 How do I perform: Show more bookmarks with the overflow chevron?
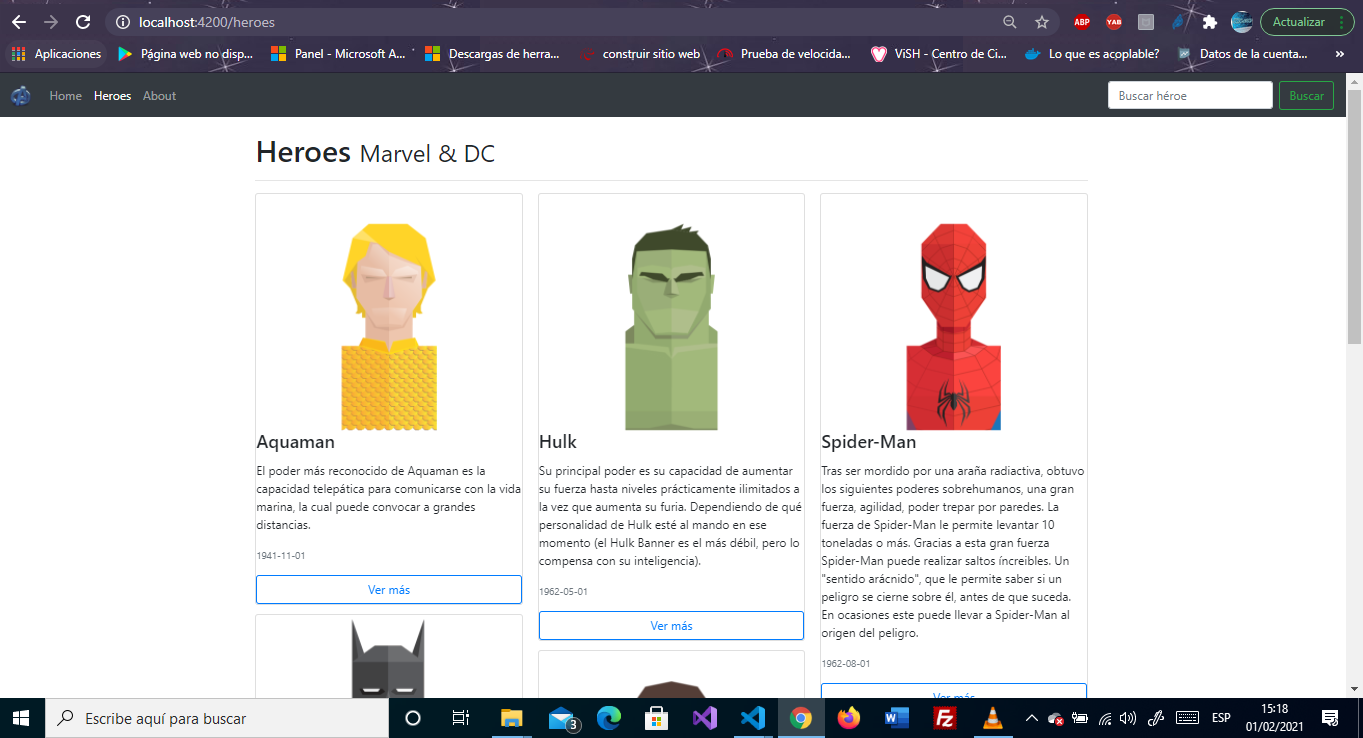point(1340,54)
